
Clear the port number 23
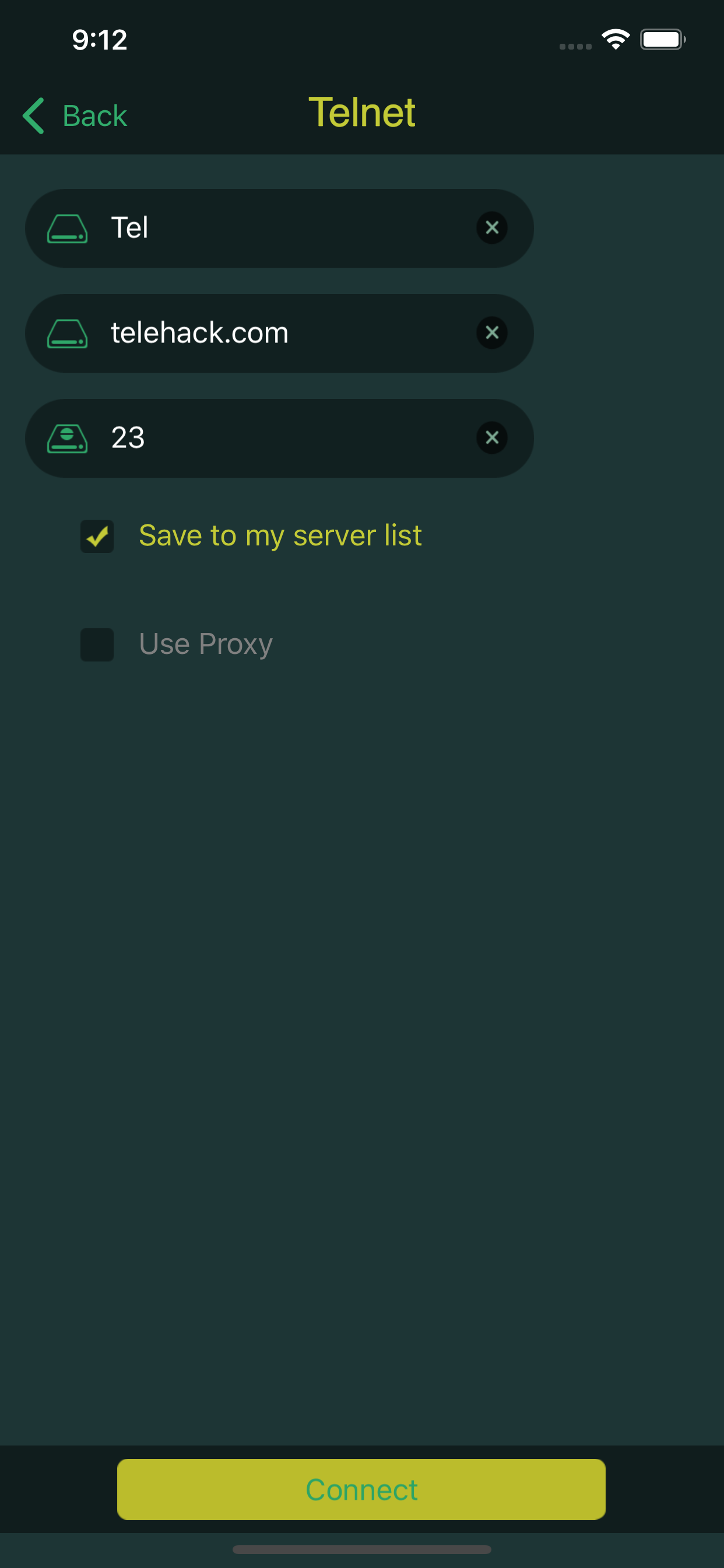click(x=492, y=437)
